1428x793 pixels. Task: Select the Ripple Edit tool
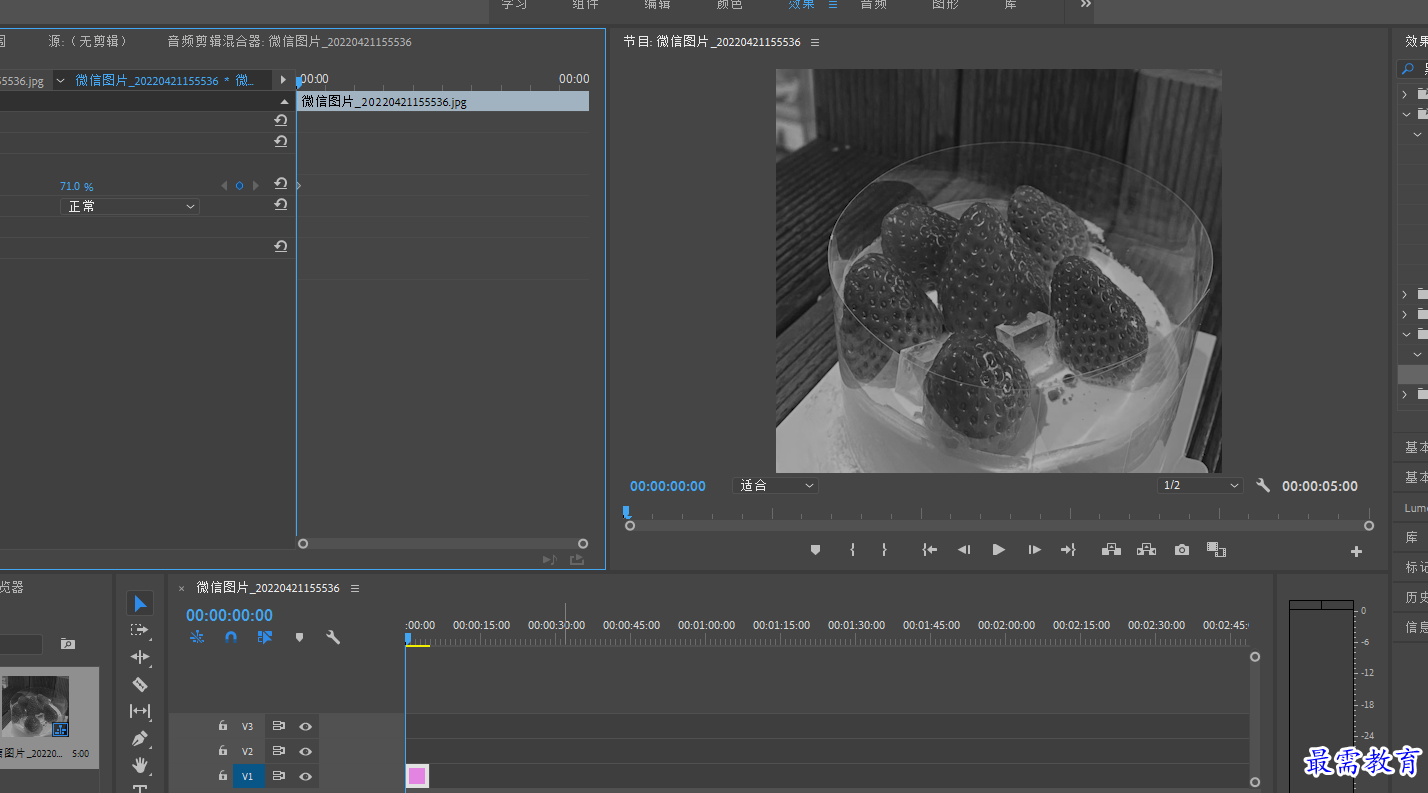(x=140, y=657)
